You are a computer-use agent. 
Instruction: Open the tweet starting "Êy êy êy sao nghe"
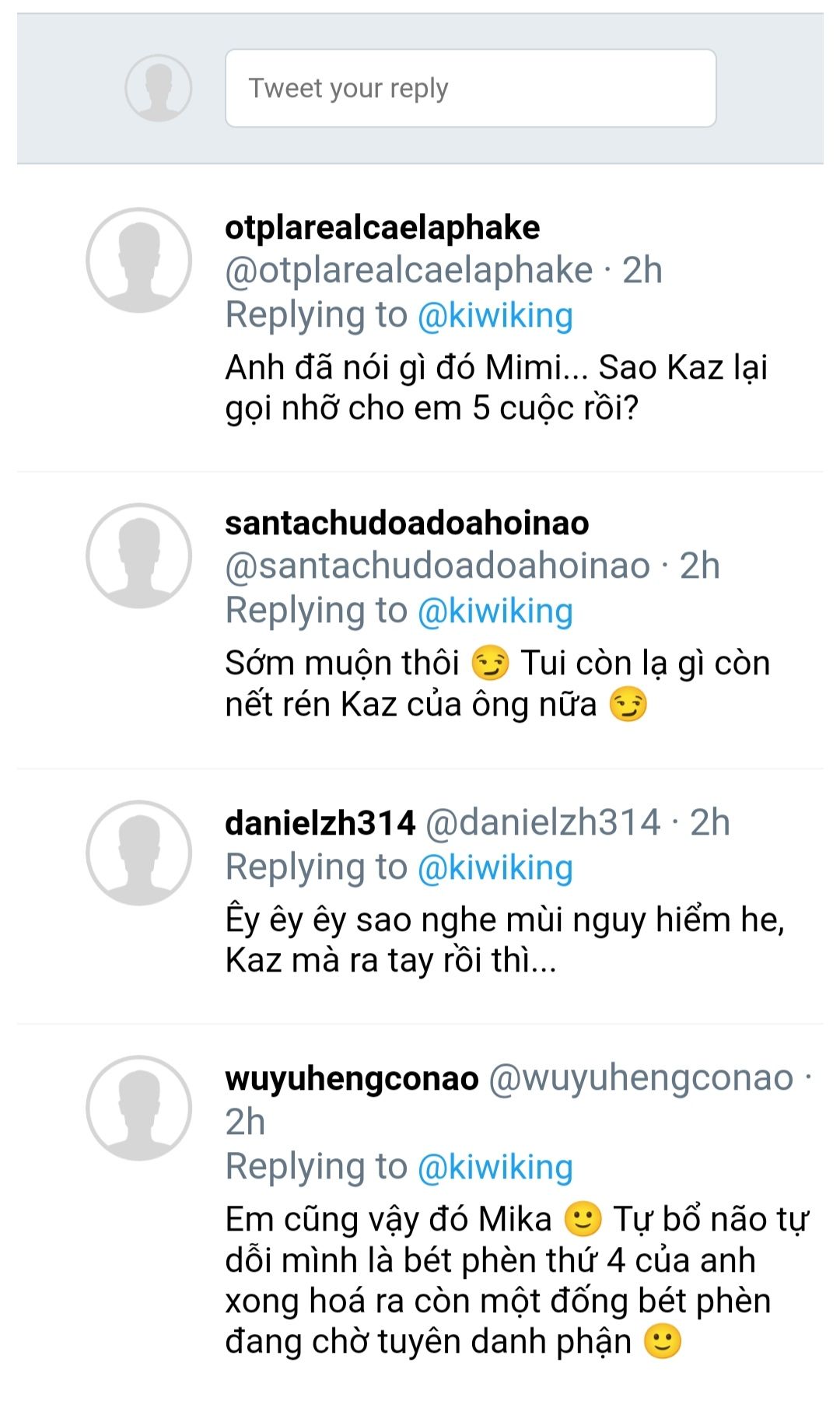point(506,940)
